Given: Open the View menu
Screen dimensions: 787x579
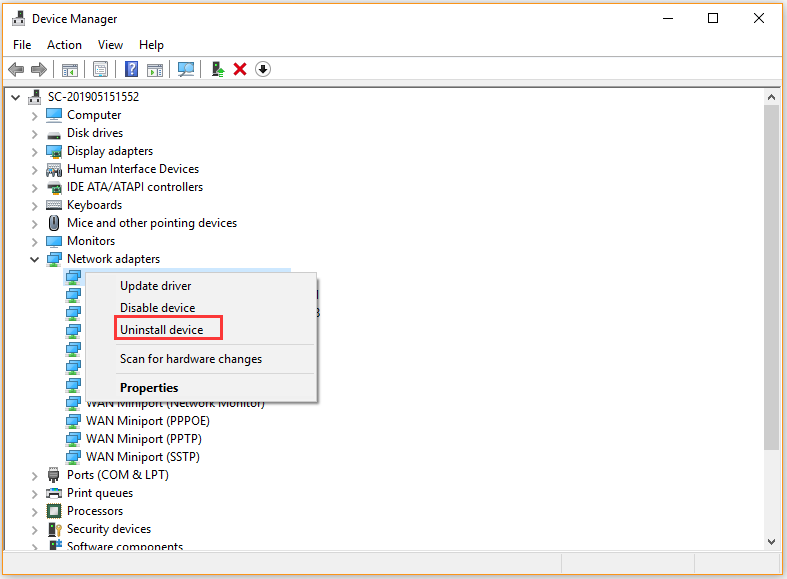Looking at the screenshot, I should click(x=110, y=45).
